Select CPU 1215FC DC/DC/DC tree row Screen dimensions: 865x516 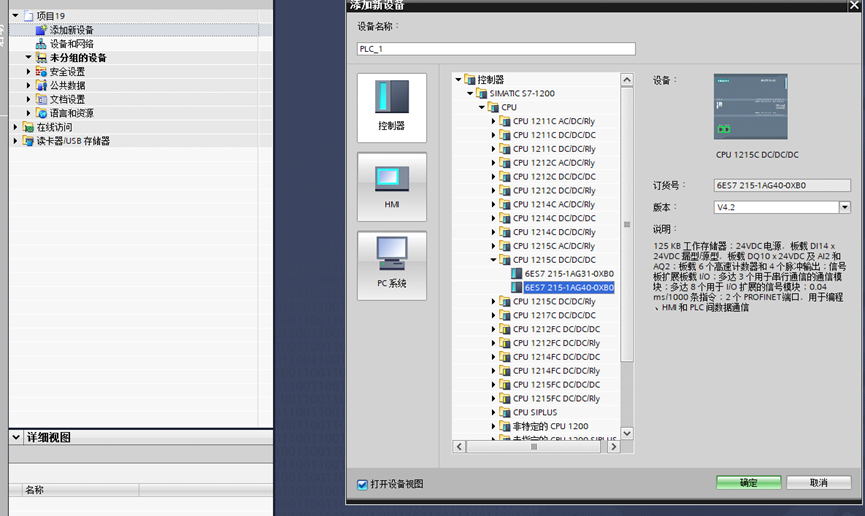(556, 385)
